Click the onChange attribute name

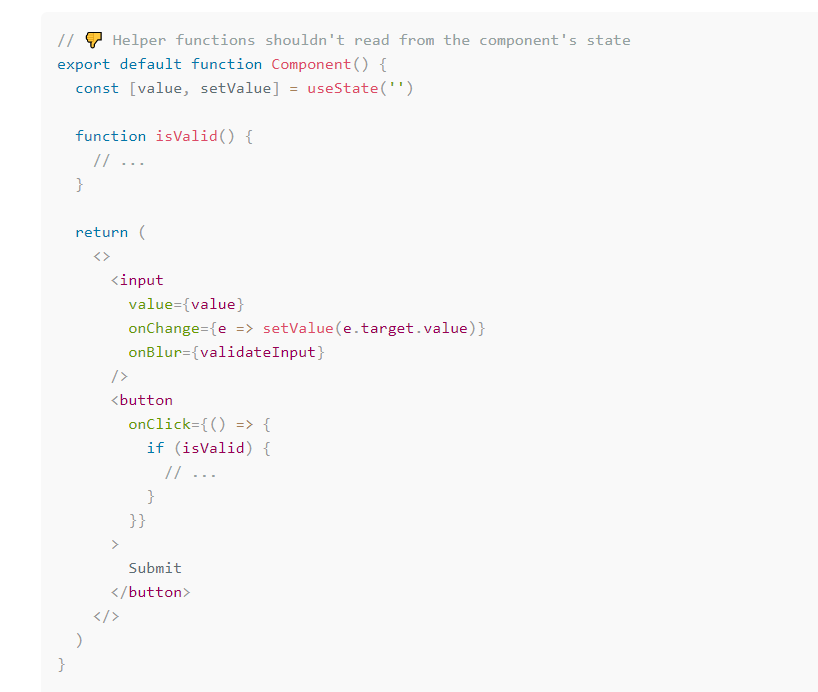coord(164,328)
